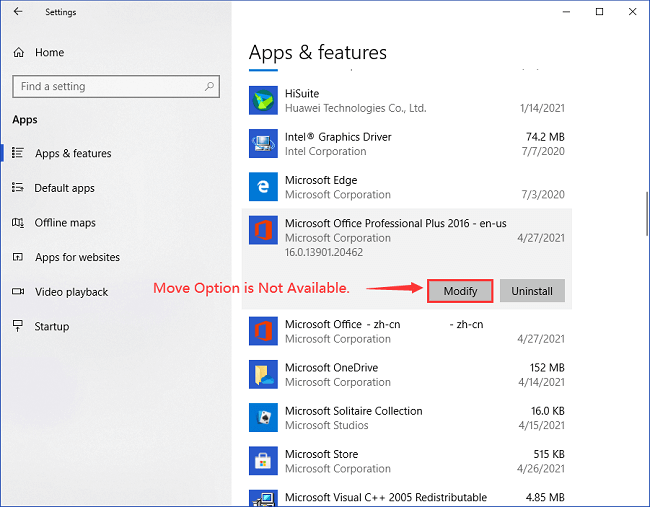Viewport: 650px width, 507px height.
Task: Select the Intel Graphics Driver icon
Action: pos(263,144)
